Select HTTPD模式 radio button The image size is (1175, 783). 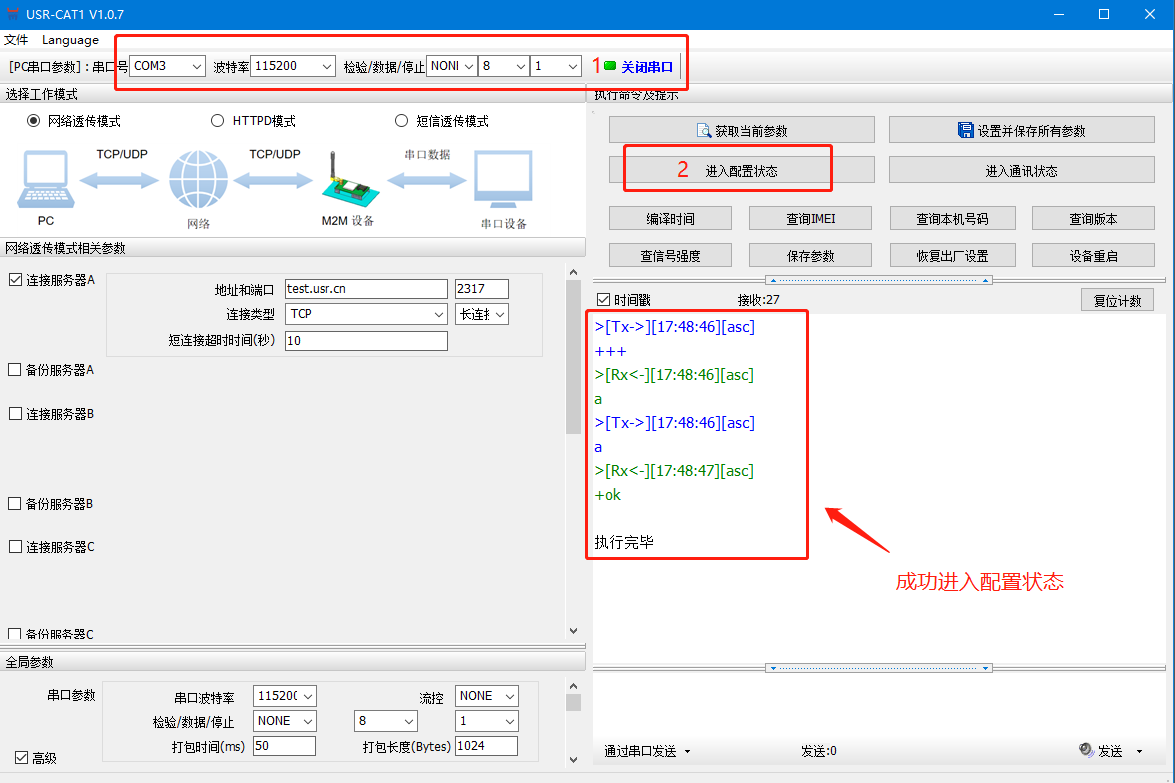click(218, 121)
